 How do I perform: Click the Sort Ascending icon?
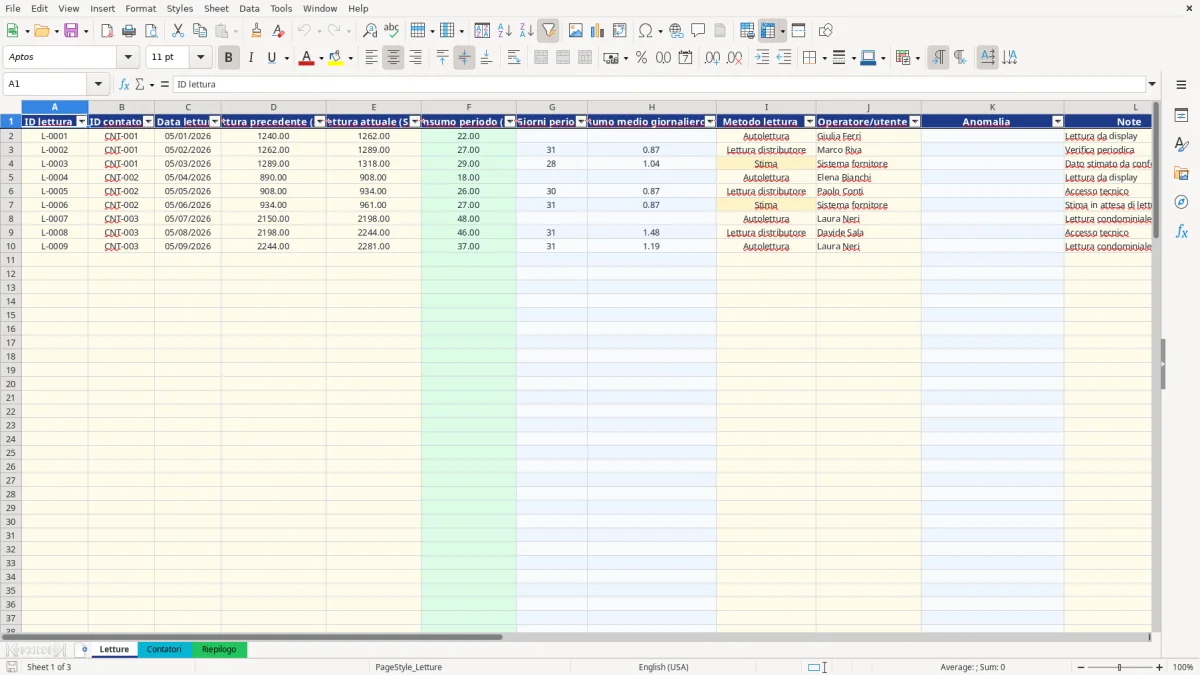(505, 31)
